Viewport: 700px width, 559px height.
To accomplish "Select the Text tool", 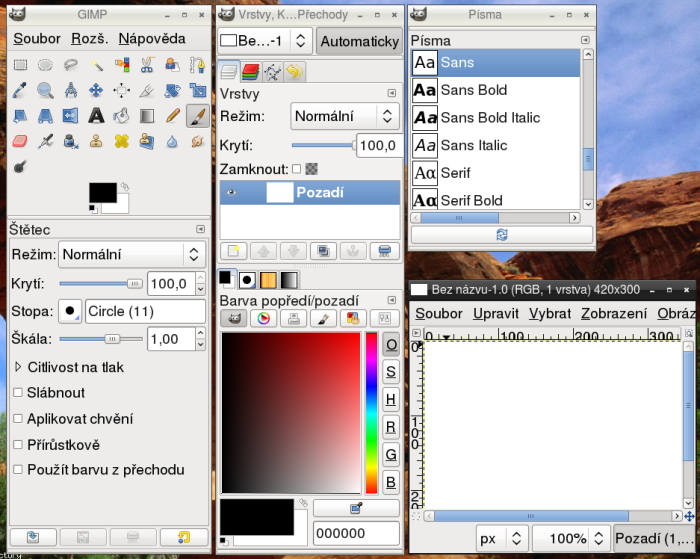I will (96, 116).
